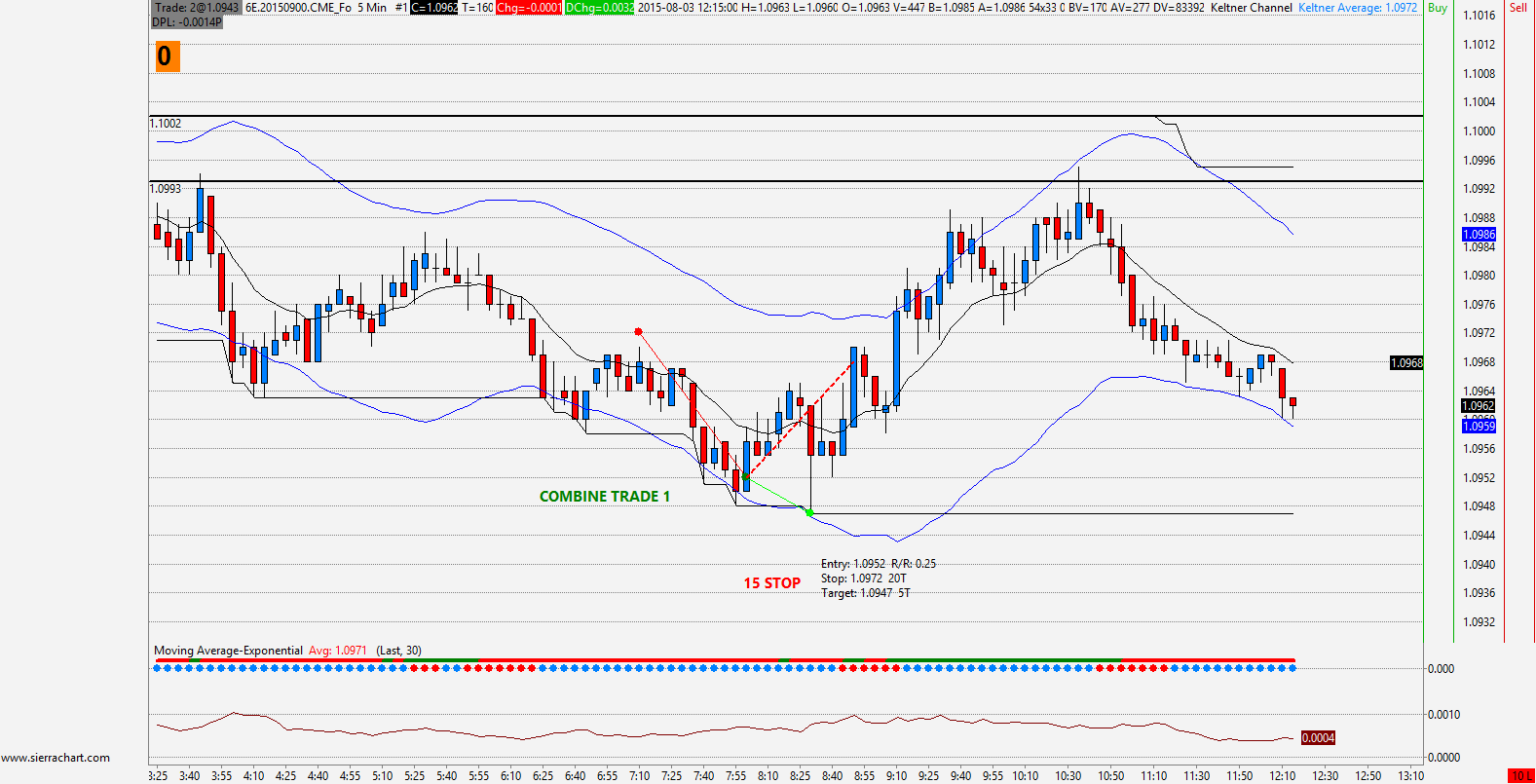Screen dimensions: 1536x784
Task: Click the Entry: 1.0952 R/R: 0.25 text
Action: pyautogui.click(x=879, y=564)
